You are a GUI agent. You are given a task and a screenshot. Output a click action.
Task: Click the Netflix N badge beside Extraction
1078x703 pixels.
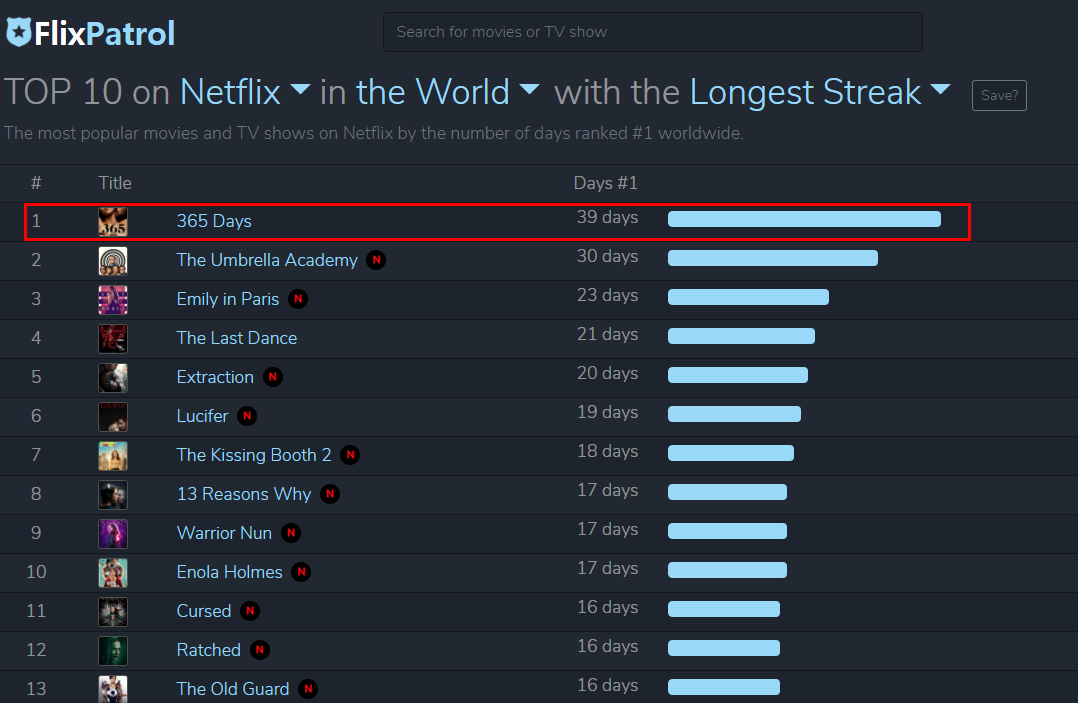click(x=273, y=377)
